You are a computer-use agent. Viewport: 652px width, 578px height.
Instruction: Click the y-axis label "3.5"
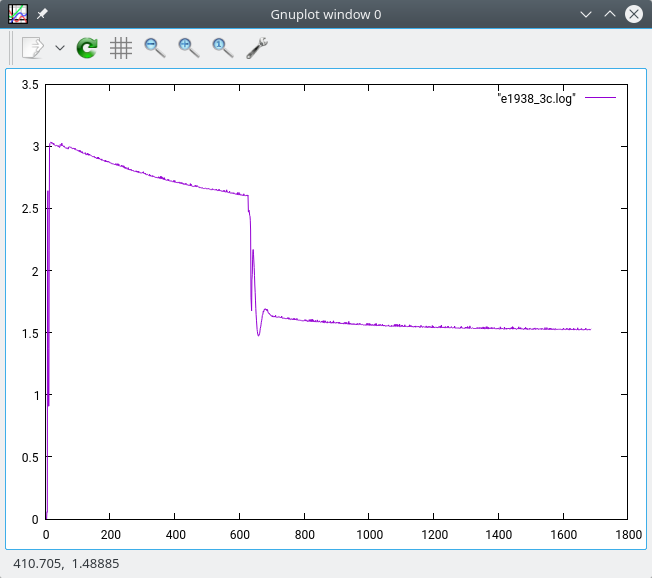[x=30, y=85]
